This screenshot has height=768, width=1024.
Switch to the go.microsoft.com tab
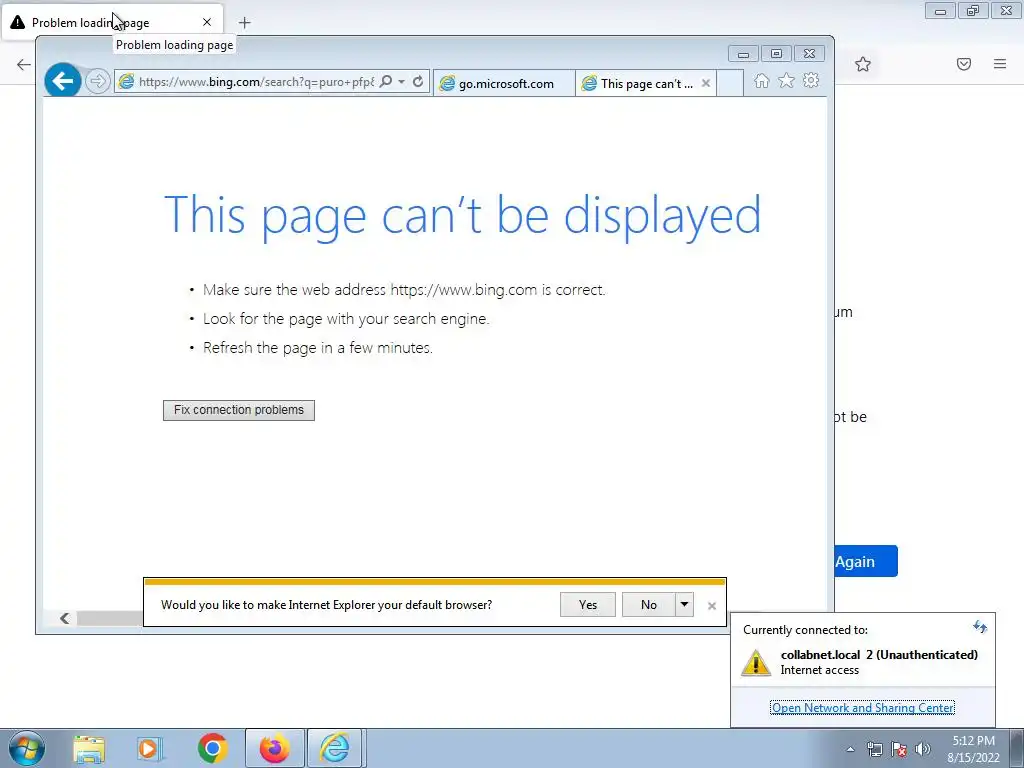(504, 84)
